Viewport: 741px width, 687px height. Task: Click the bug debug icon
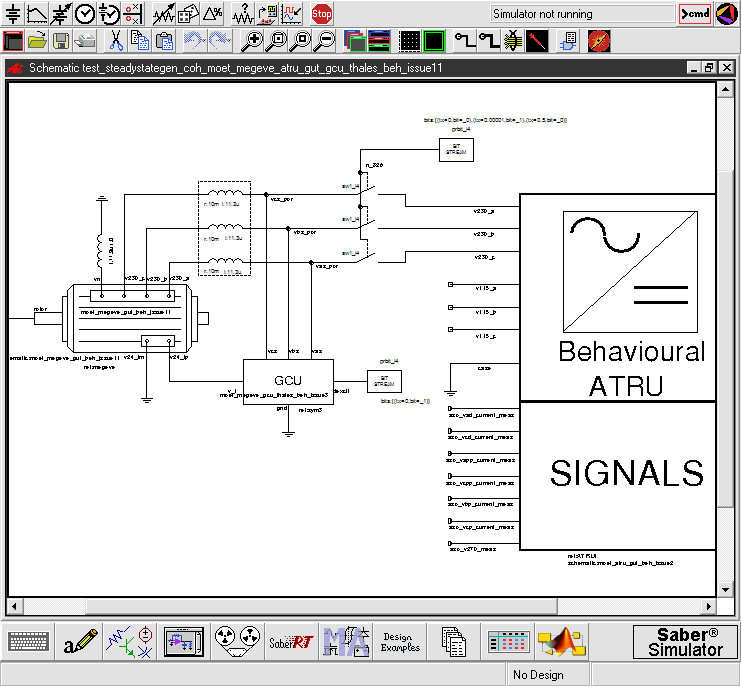click(x=513, y=41)
